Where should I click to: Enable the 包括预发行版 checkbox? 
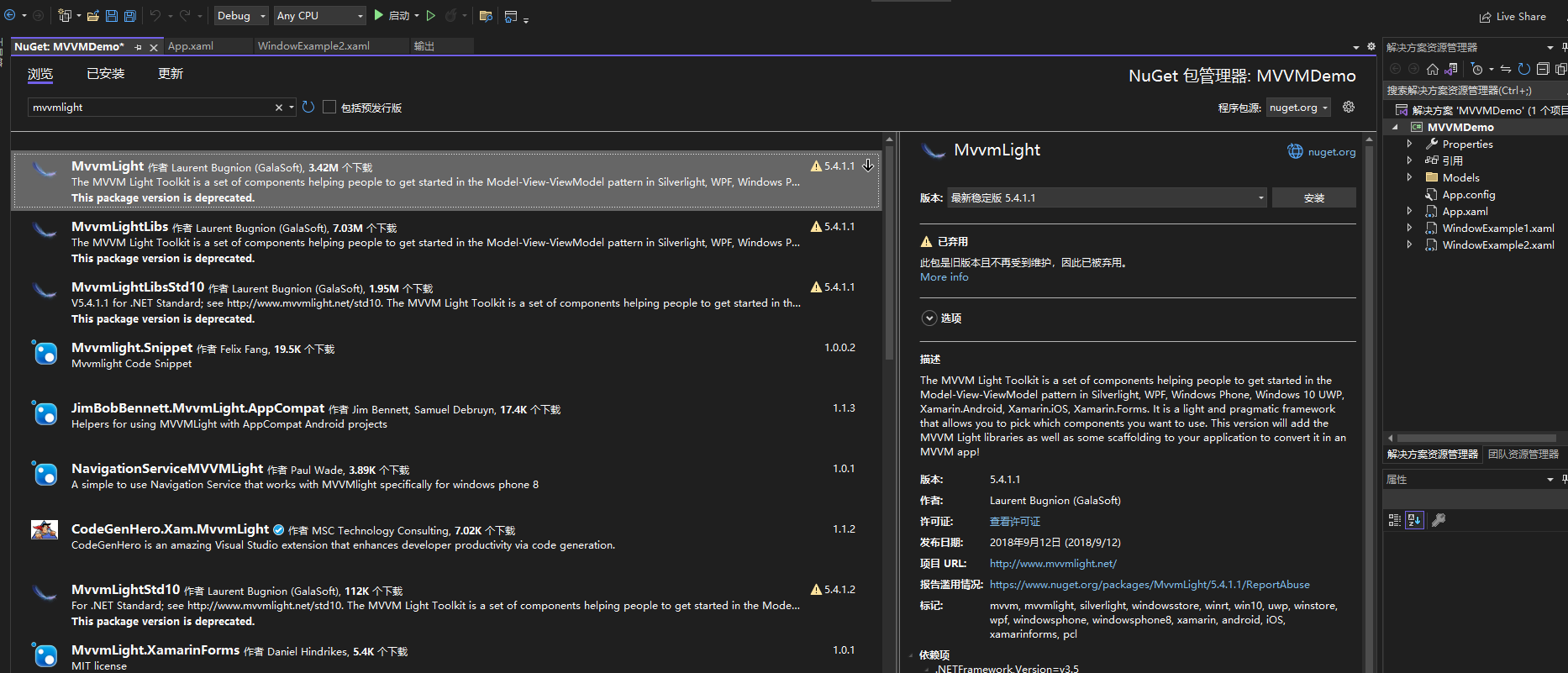(x=329, y=107)
